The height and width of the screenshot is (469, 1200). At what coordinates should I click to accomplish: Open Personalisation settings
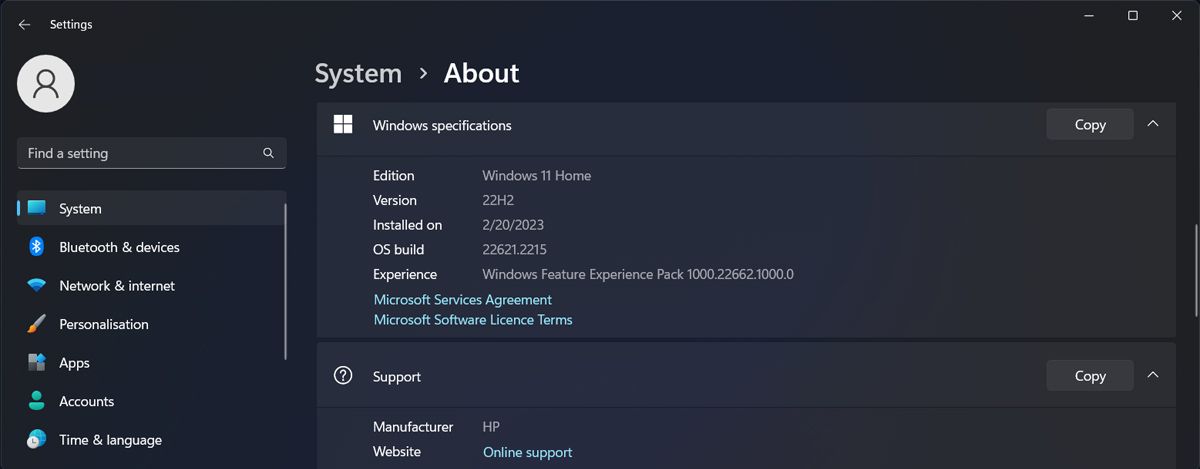(152, 324)
